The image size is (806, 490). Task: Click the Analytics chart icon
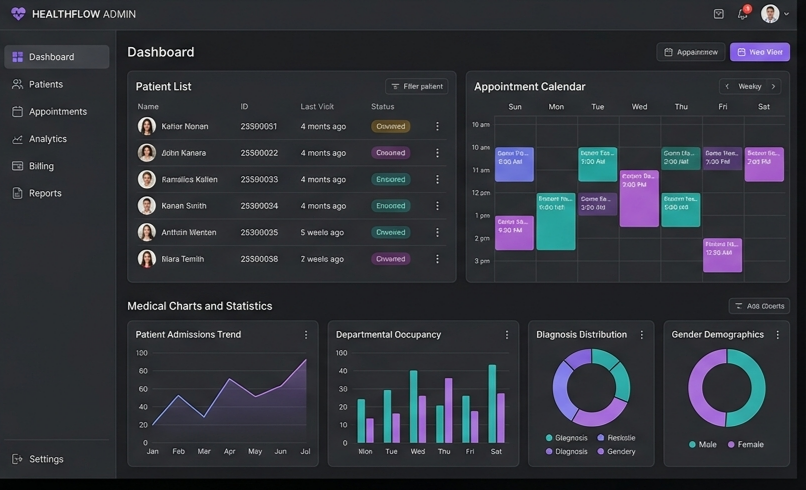coord(17,139)
